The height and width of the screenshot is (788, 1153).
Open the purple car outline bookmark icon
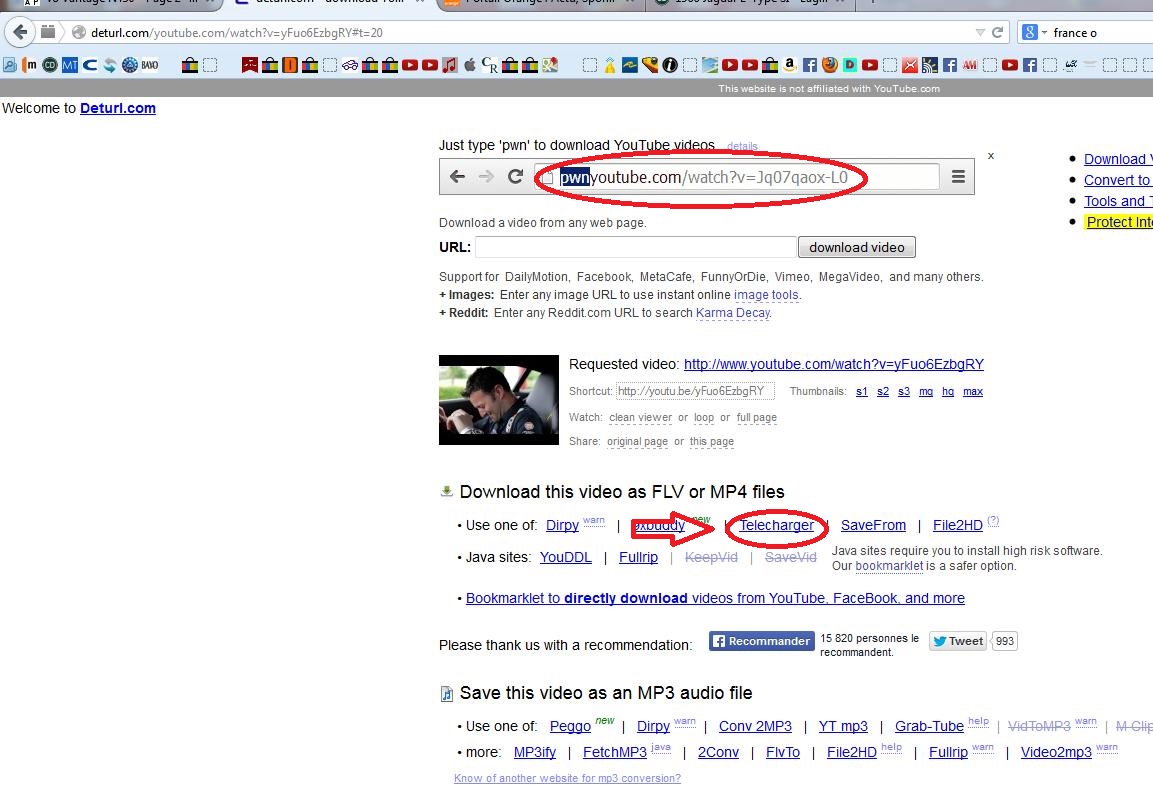(x=350, y=65)
